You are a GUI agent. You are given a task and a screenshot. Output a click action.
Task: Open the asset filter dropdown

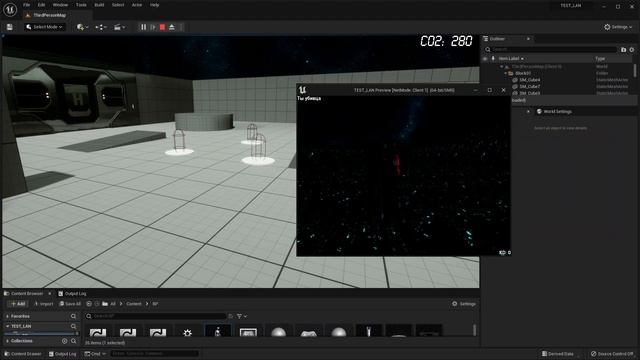coord(242,316)
